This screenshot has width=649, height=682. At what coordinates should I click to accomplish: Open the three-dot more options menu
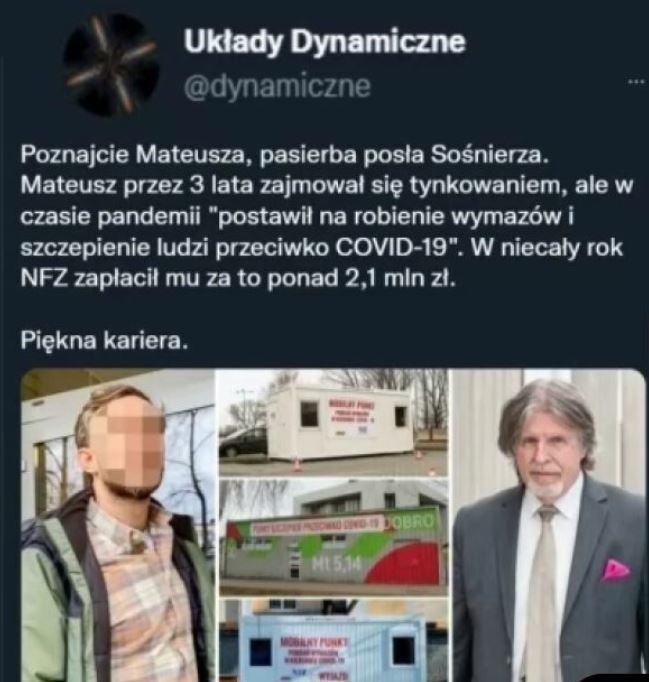pyautogui.click(x=636, y=81)
